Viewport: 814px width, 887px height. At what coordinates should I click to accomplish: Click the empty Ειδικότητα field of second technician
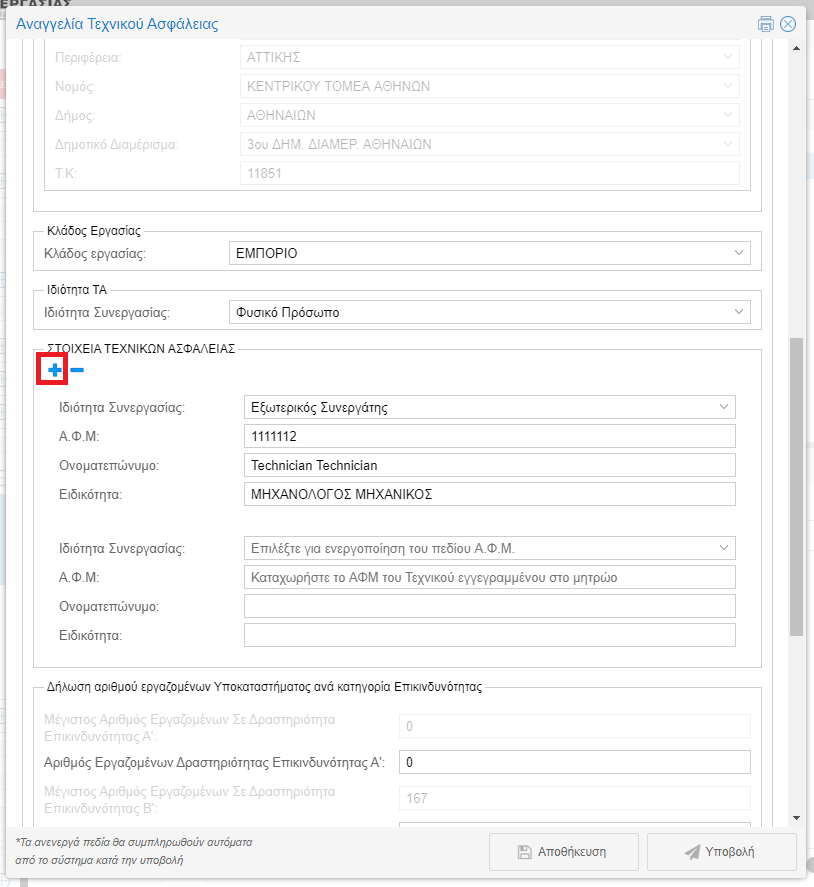point(489,635)
